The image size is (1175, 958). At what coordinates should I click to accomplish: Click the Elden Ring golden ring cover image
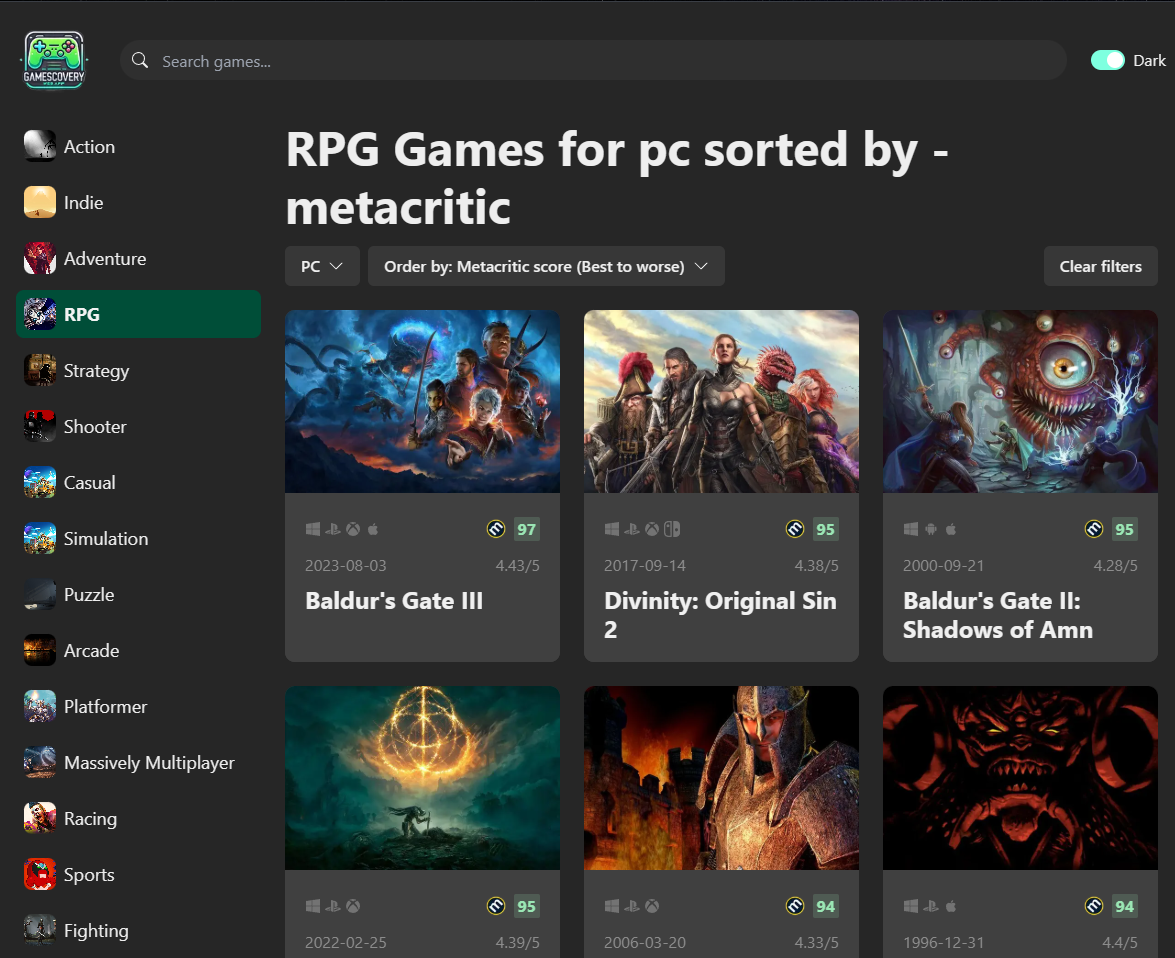click(423, 778)
